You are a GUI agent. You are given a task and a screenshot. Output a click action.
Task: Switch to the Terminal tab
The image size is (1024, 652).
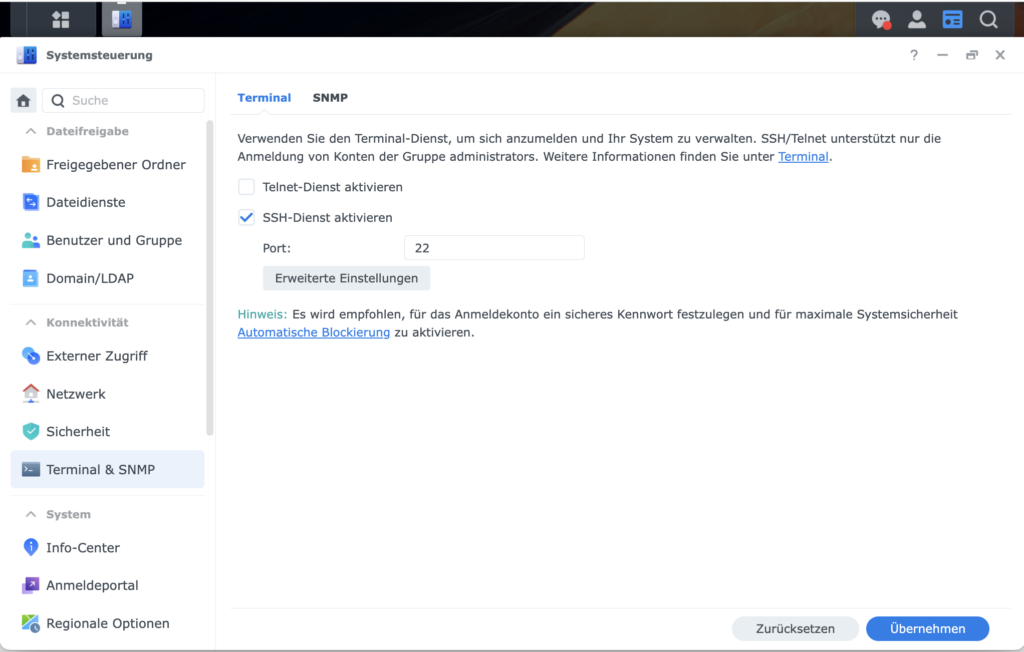[264, 97]
